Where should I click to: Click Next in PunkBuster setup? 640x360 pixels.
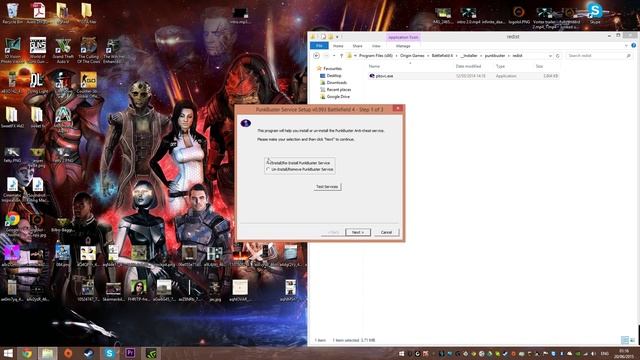pyautogui.click(x=358, y=232)
